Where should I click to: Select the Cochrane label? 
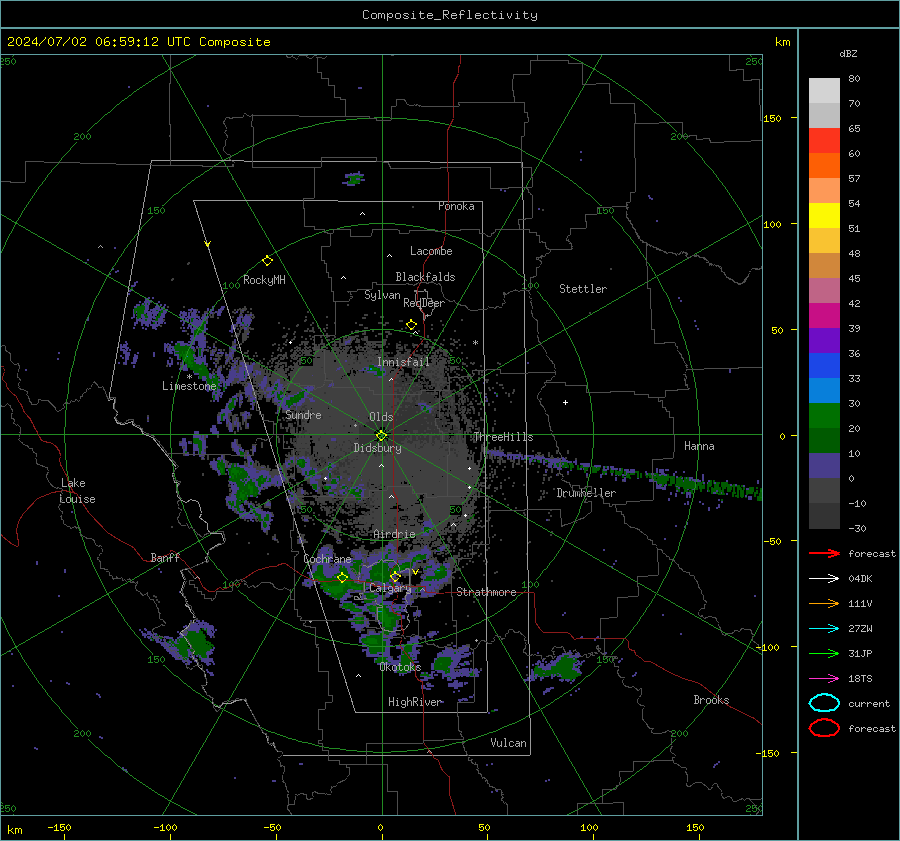pyautogui.click(x=327, y=559)
